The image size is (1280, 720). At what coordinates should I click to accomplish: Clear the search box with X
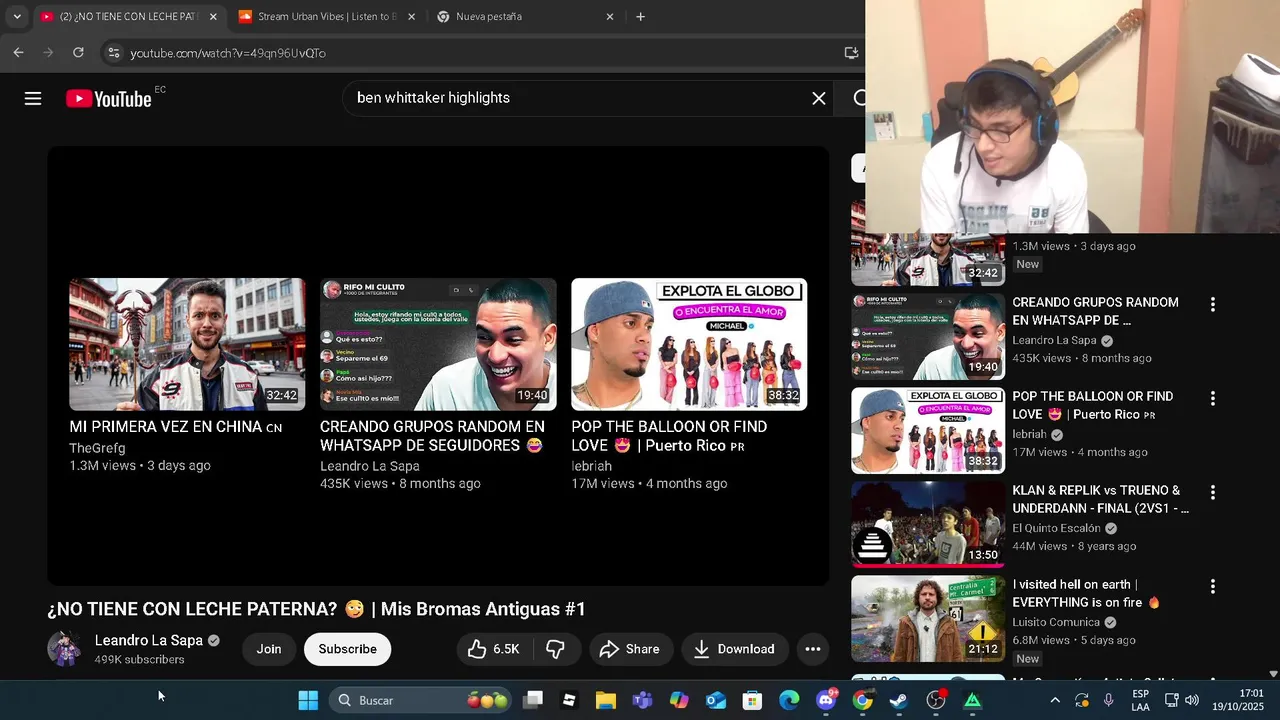pyautogui.click(x=819, y=98)
